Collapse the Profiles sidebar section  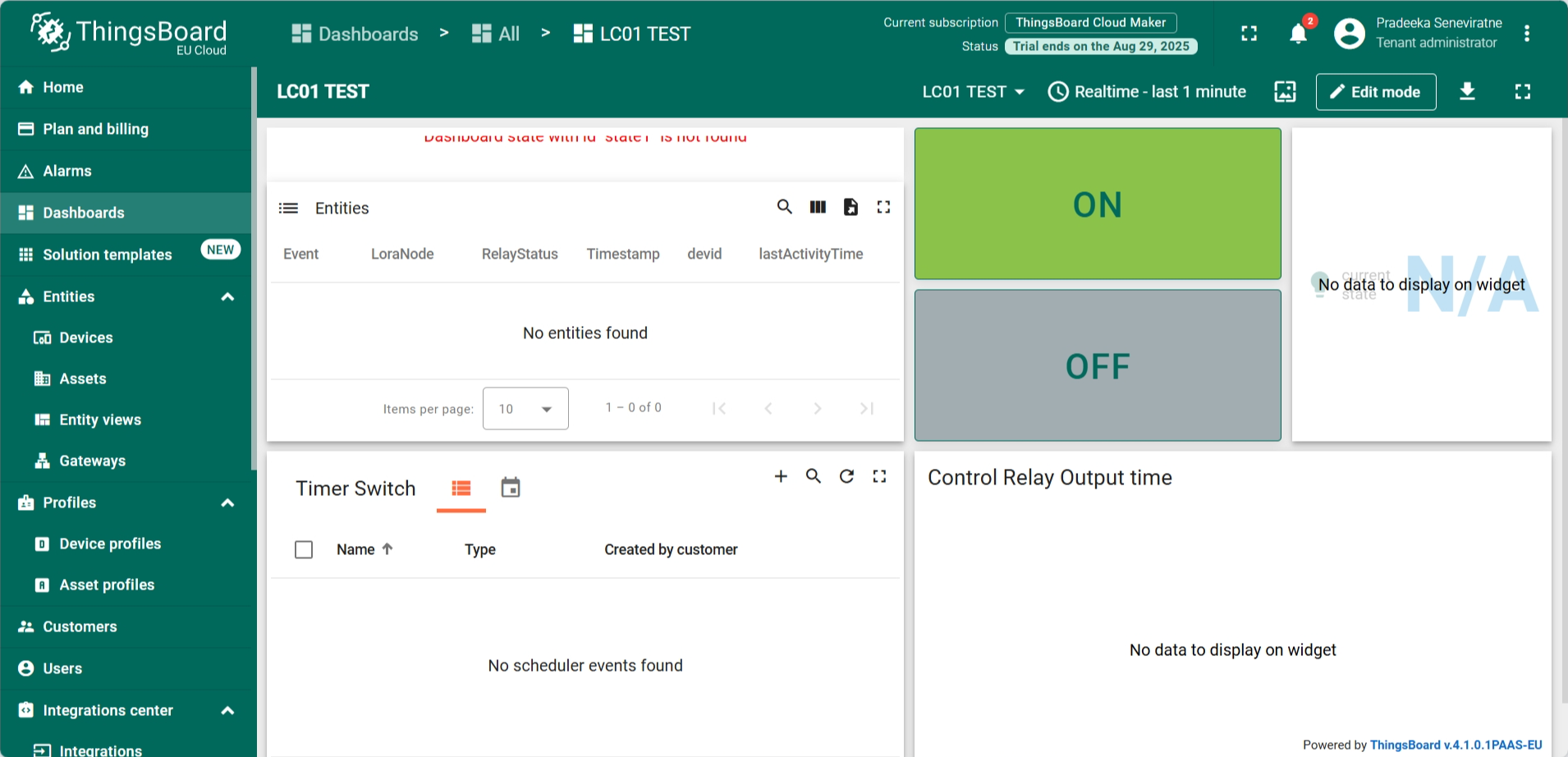[227, 502]
